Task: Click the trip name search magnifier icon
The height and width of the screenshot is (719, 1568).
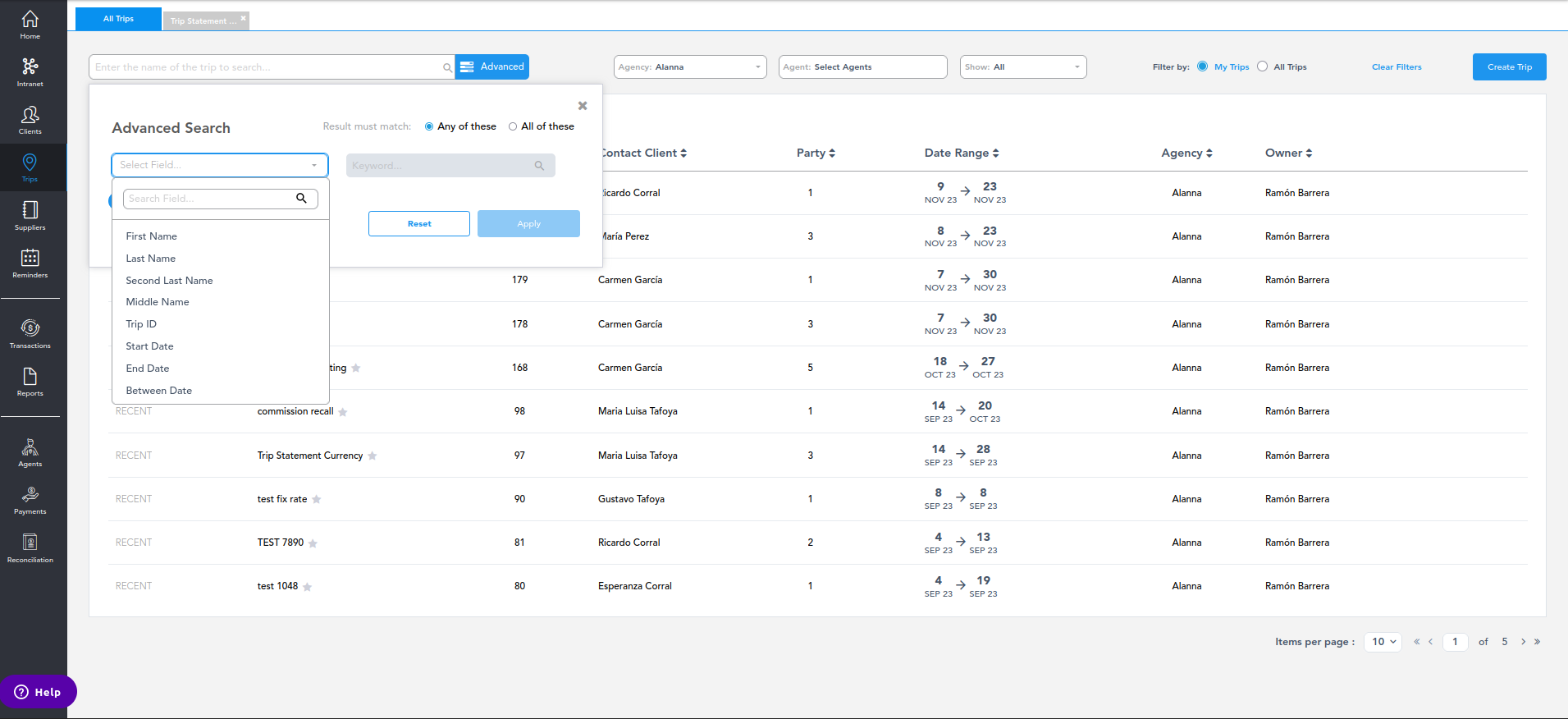Action: tap(447, 67)
